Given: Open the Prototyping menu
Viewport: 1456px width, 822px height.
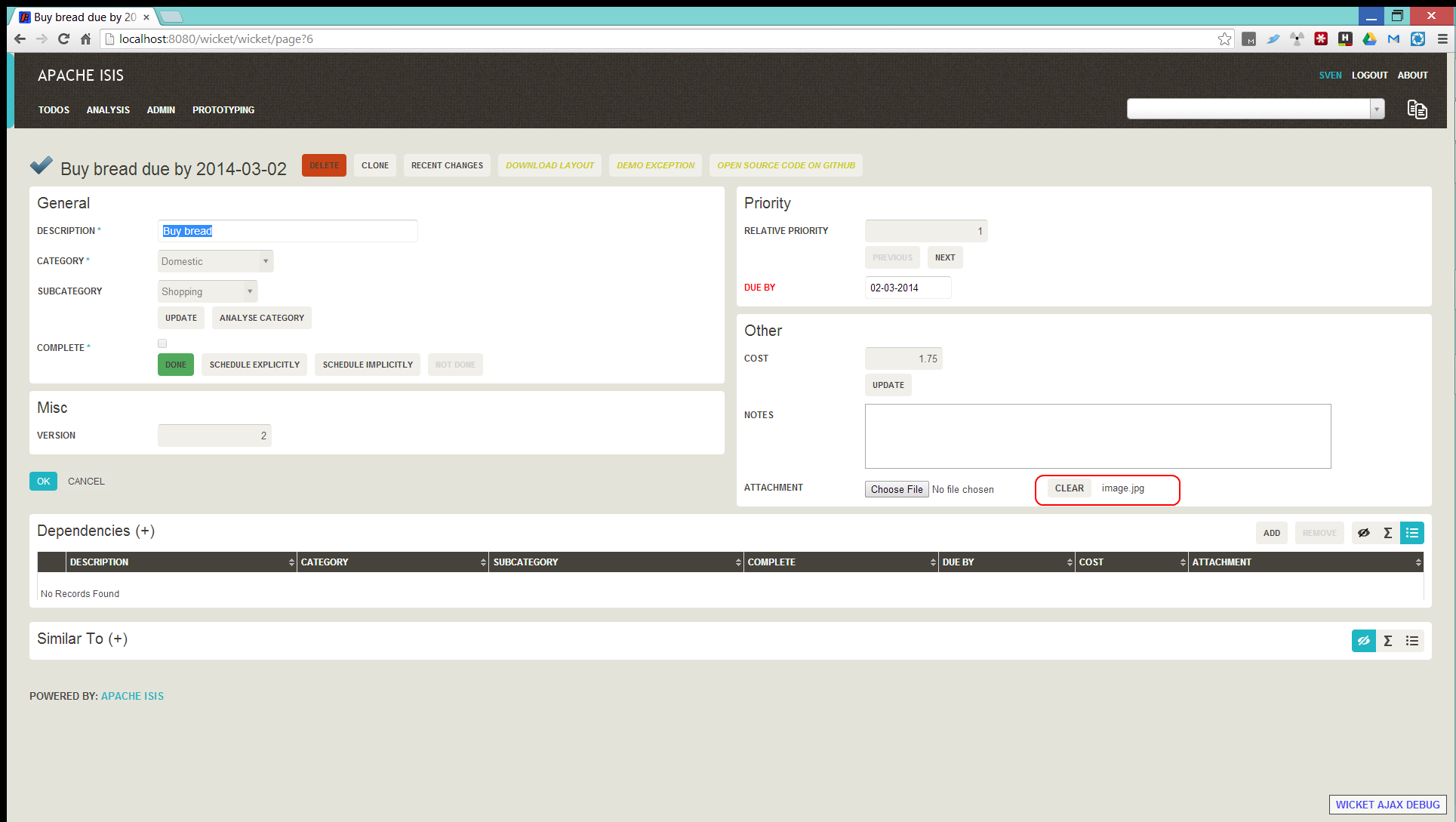Looking at the screenshot, I should click(223, 110).
